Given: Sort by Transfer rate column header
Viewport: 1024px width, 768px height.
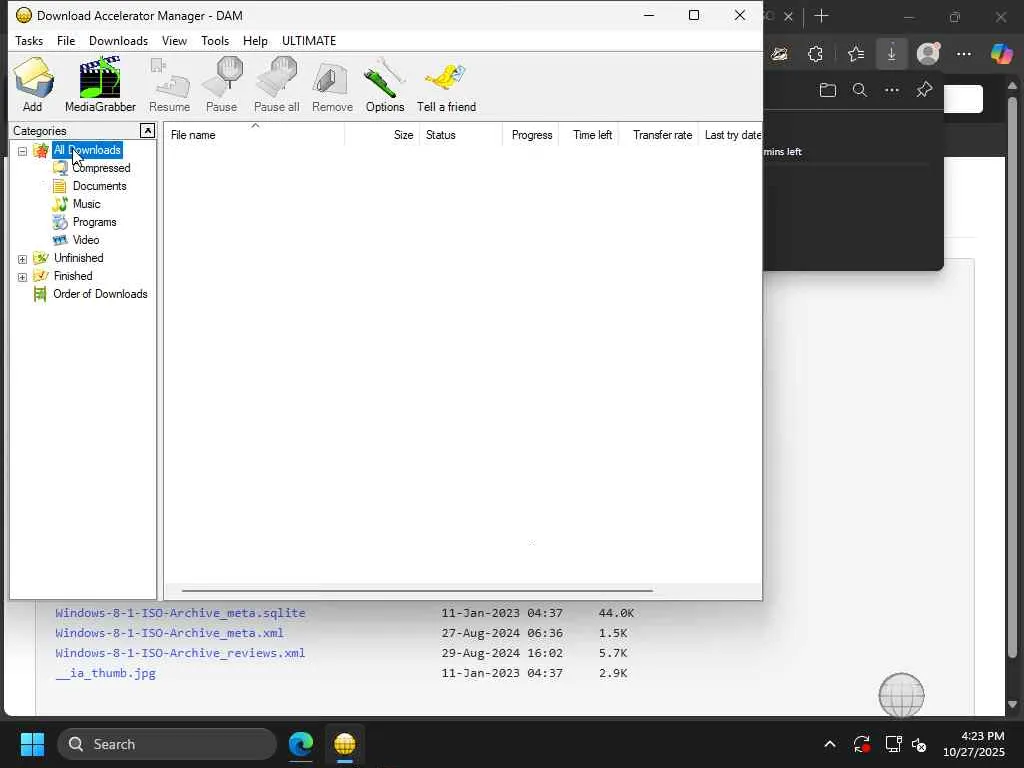Looking at the screenshot, I should click(658, 135).
